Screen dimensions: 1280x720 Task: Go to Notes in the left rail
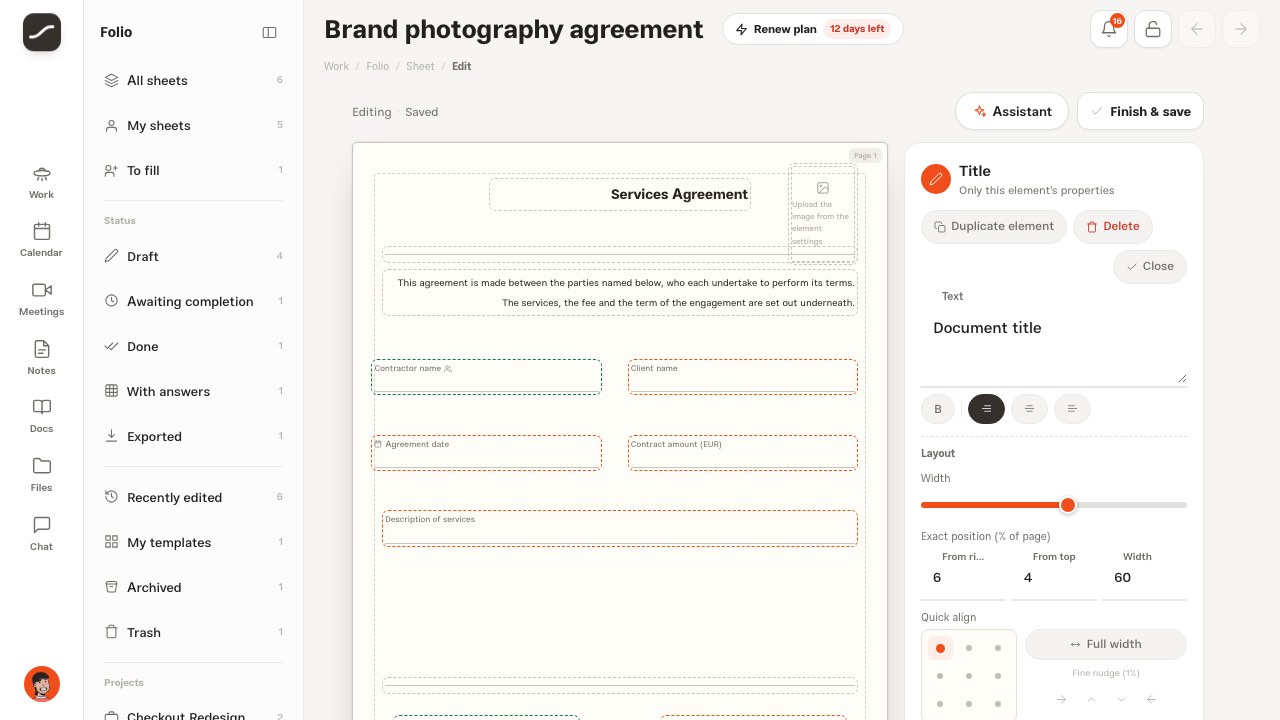(42, 357)
